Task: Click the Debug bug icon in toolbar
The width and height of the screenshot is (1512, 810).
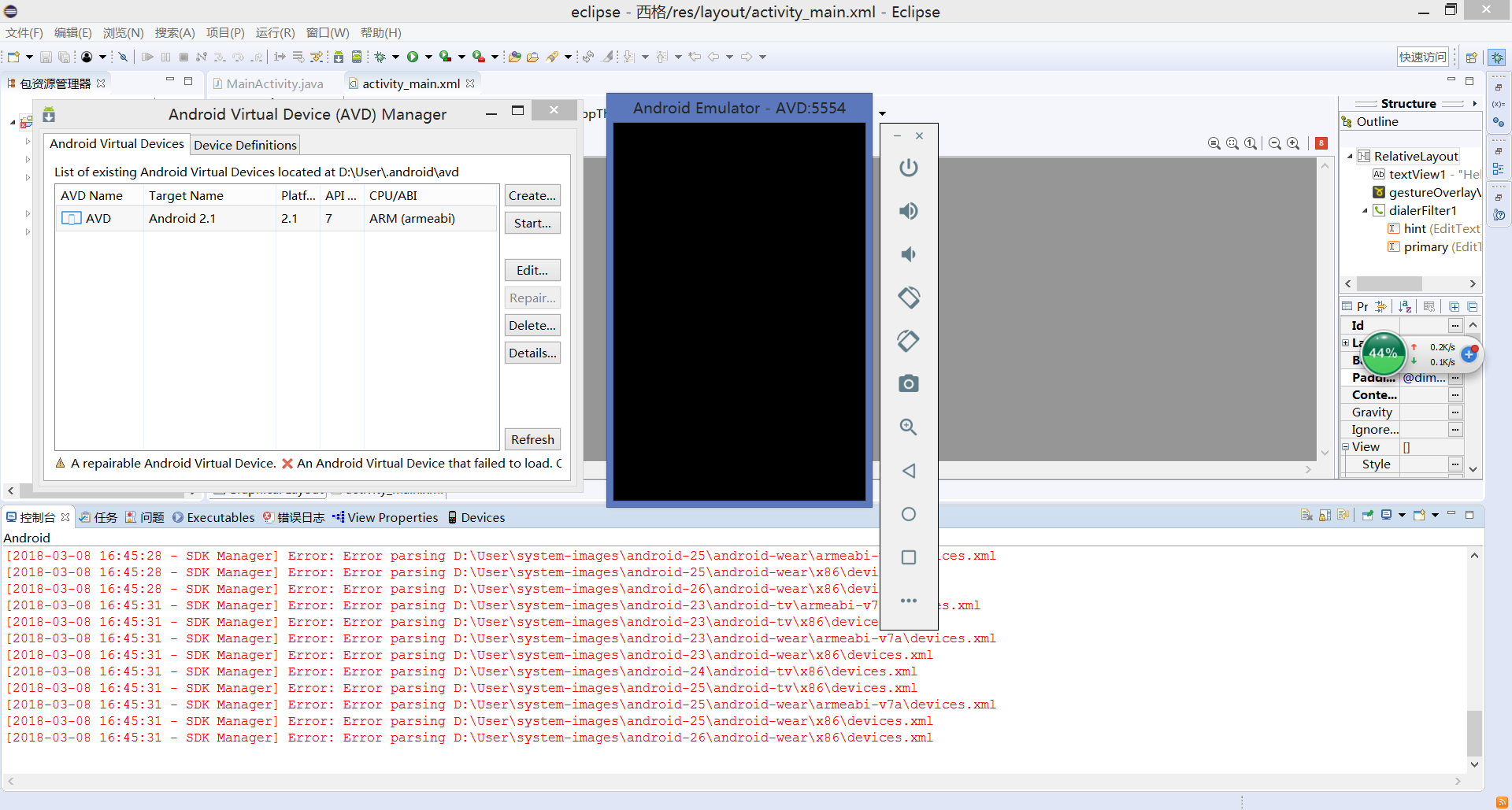Action: click(x=380, y=57)
